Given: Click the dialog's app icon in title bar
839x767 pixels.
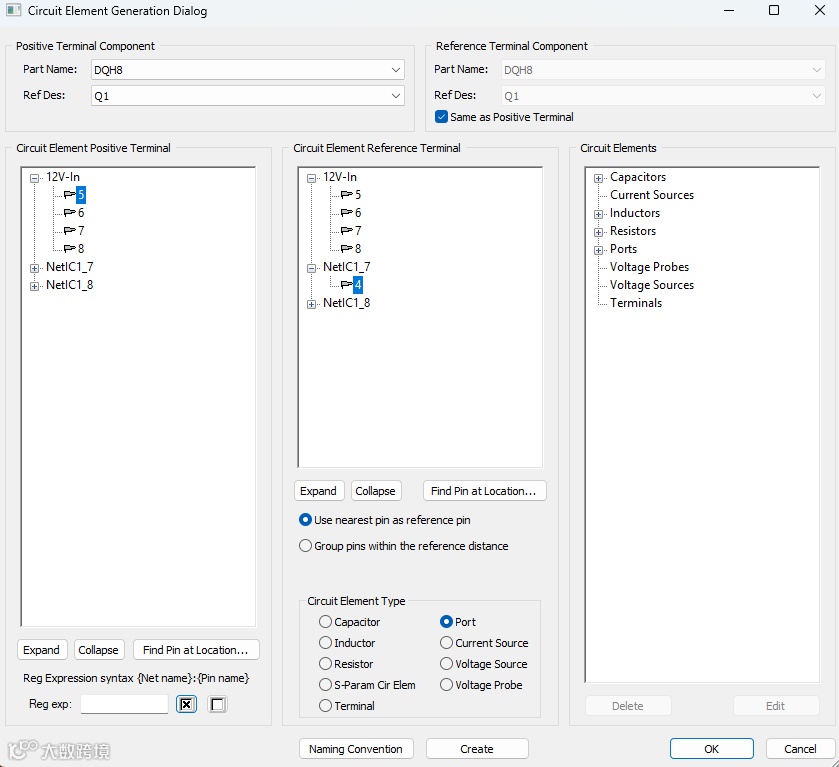Looking at the screenshot, I should pos(13,10).
